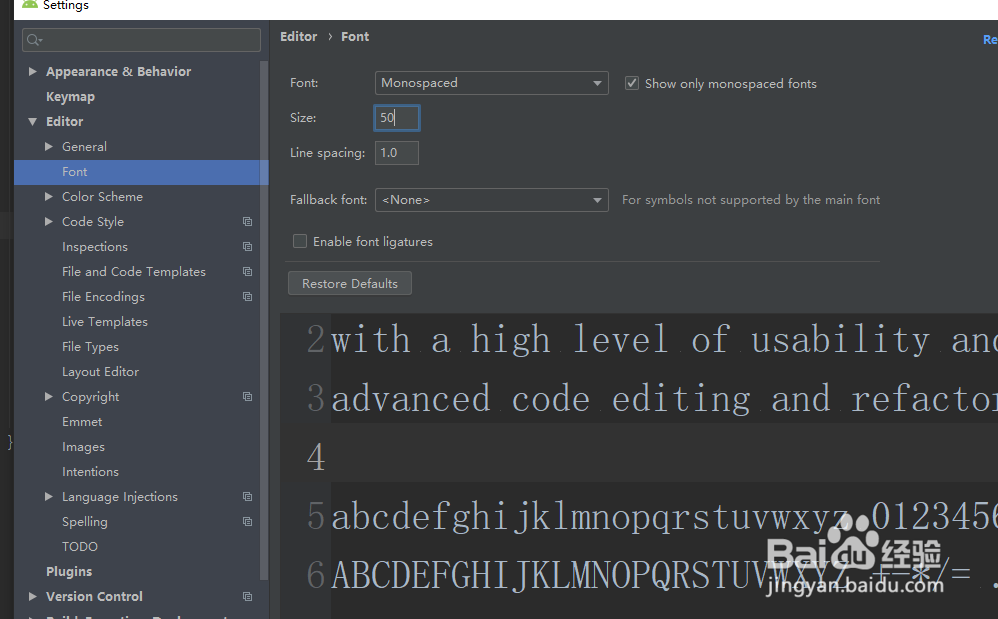The width and height of the screenshot is (998, 619).
Task: Click the Restore Defaults button
Action: point(349,284)
